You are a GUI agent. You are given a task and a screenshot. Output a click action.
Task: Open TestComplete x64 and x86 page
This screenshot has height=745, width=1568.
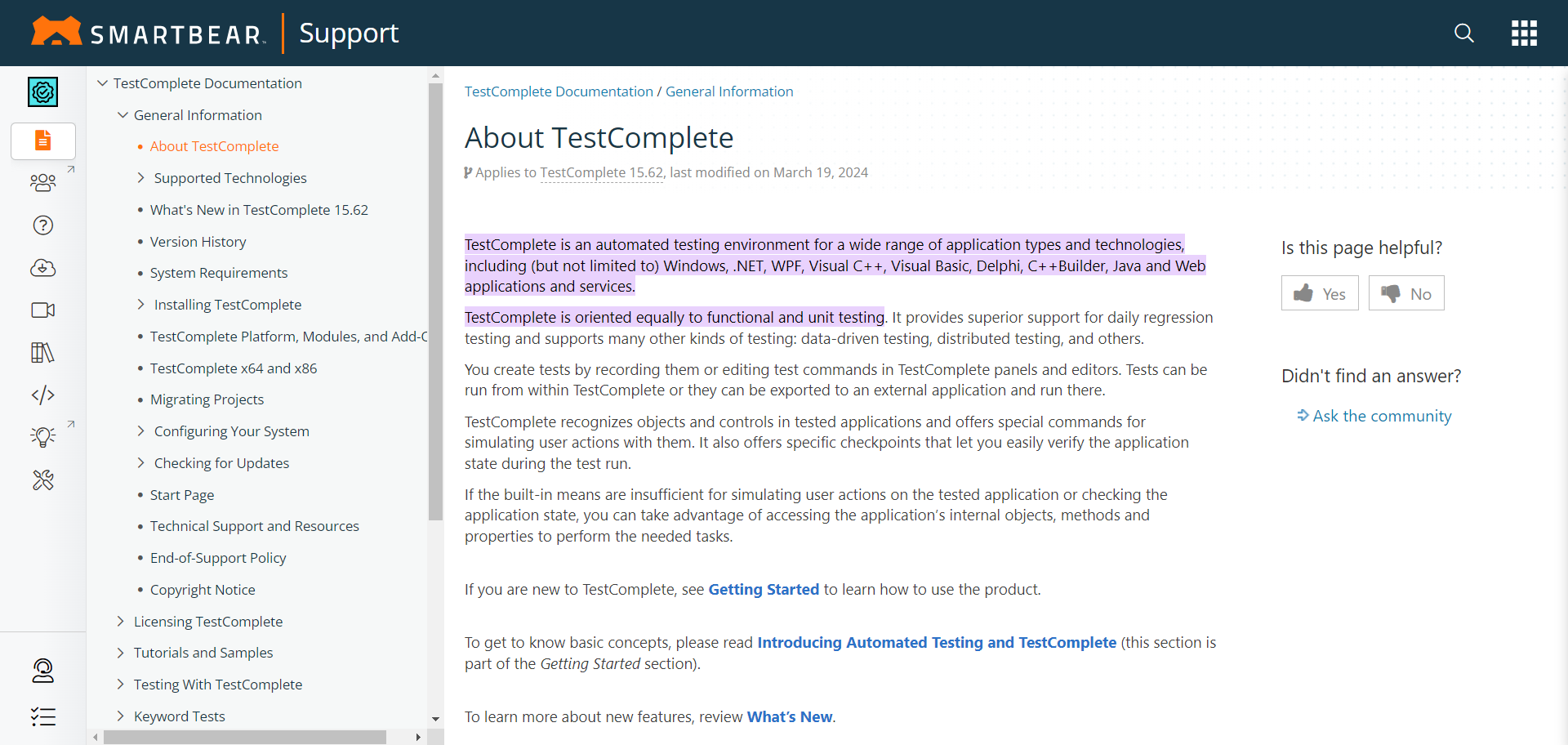coord(234,368)
